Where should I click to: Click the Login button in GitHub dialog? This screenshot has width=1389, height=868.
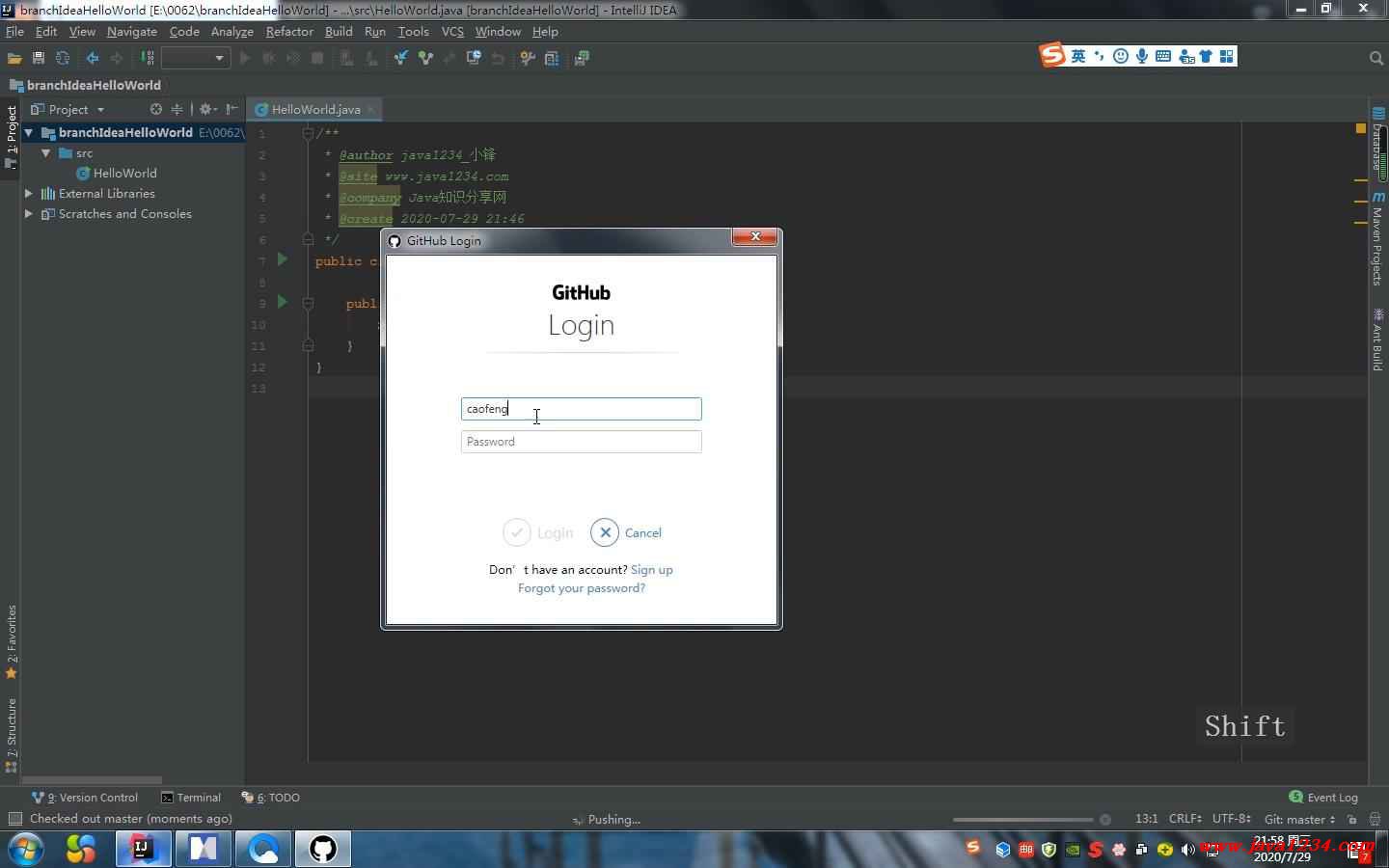[x=538, y=532]
